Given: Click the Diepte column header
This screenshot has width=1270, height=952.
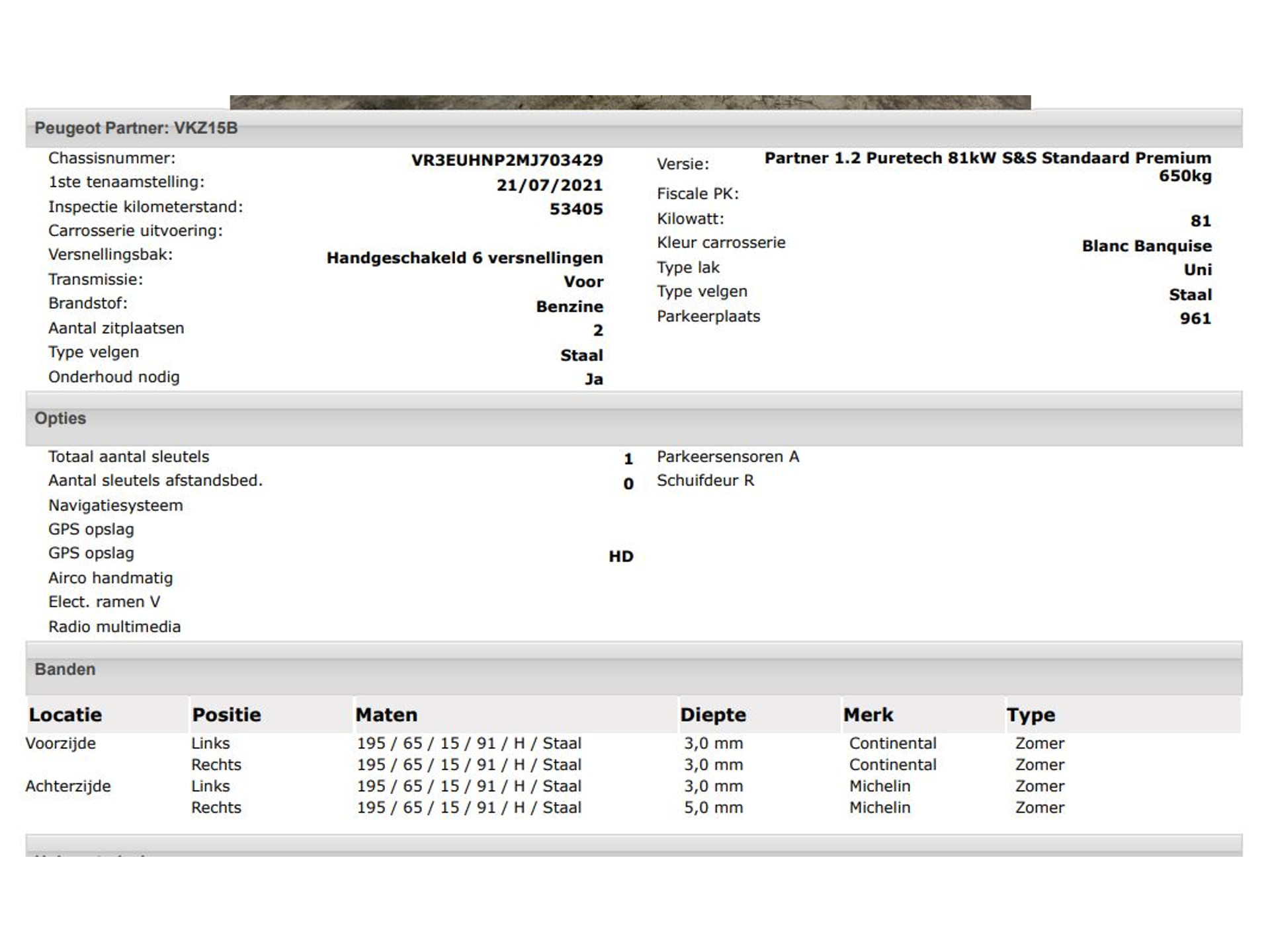Looking at the screenshot, I should coord(713,715).
